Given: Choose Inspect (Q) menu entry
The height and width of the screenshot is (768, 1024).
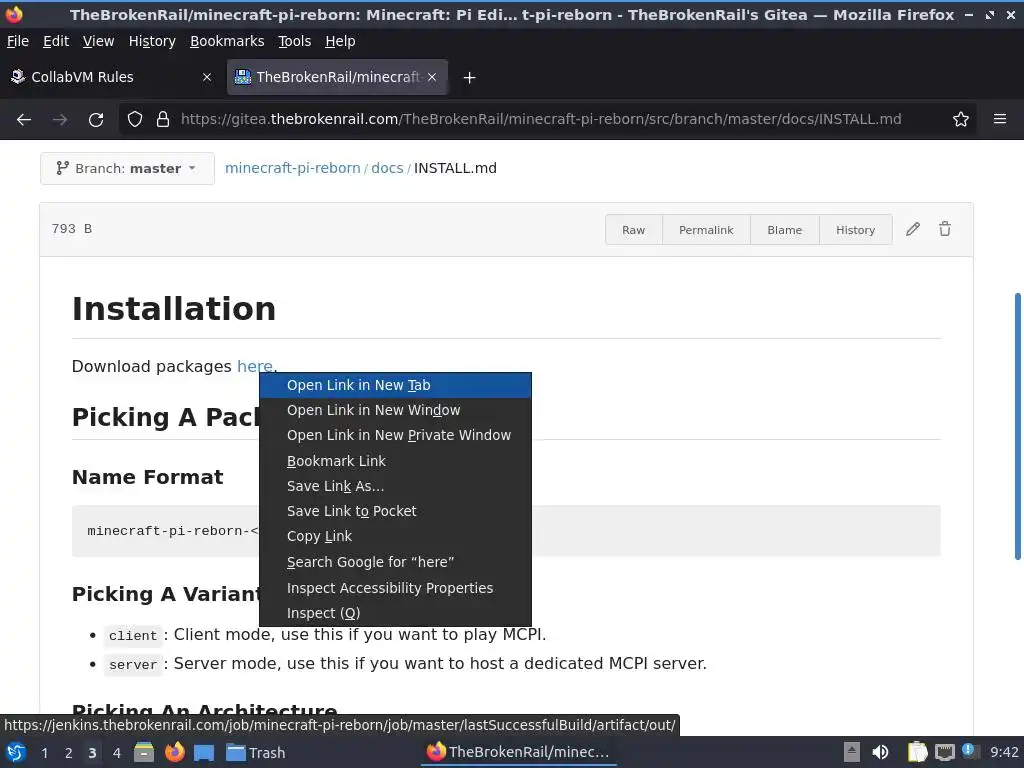Looking at the screenshot, I should coord(395,613).
